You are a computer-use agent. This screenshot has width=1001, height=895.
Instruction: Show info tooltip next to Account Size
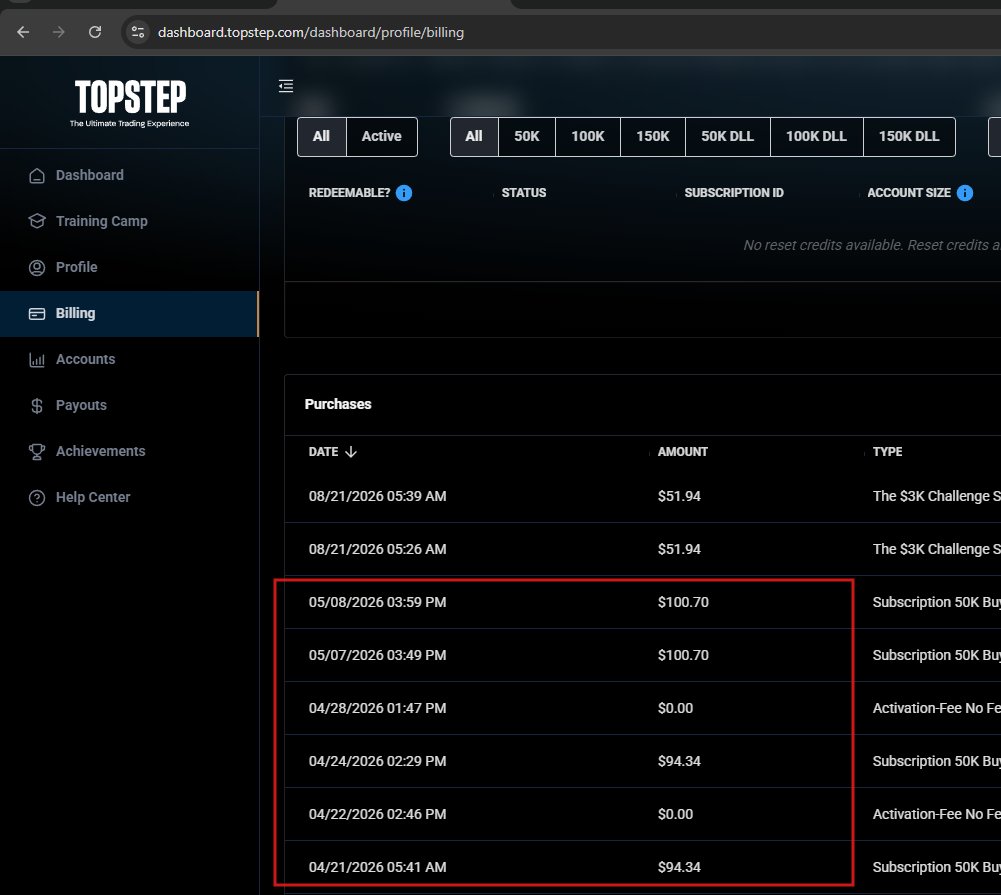[965, 193]
